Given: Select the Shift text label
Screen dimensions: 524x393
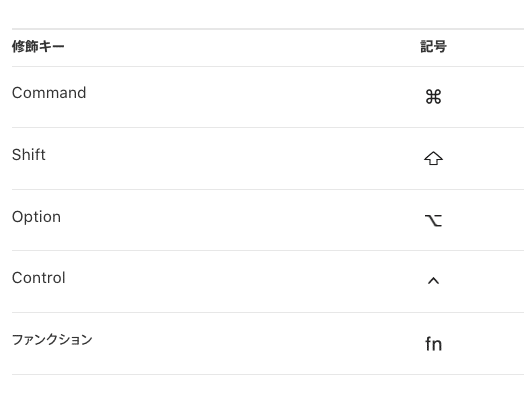Looking at the screenshot, I should [x=29, y=155].
